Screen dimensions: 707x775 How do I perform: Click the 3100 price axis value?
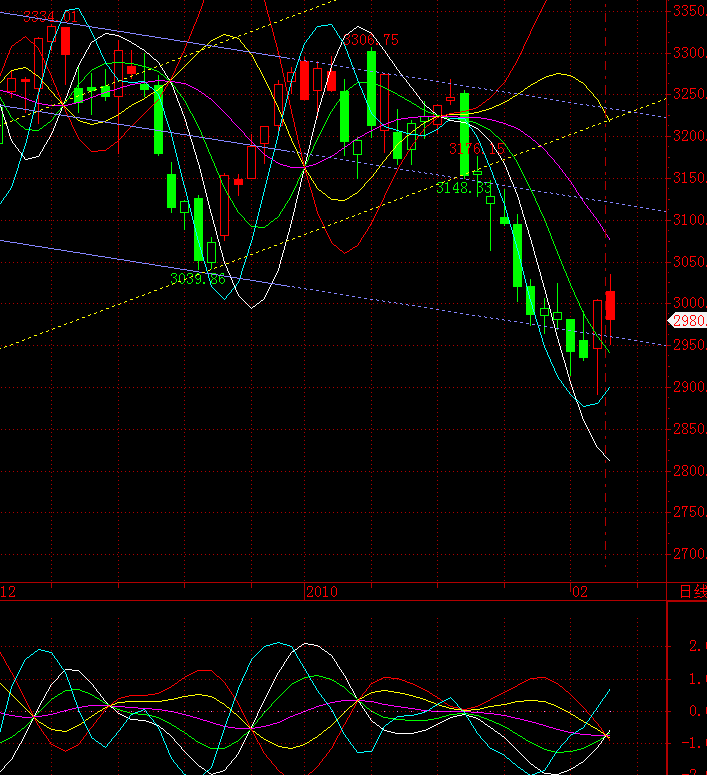(x=690, y=220)
